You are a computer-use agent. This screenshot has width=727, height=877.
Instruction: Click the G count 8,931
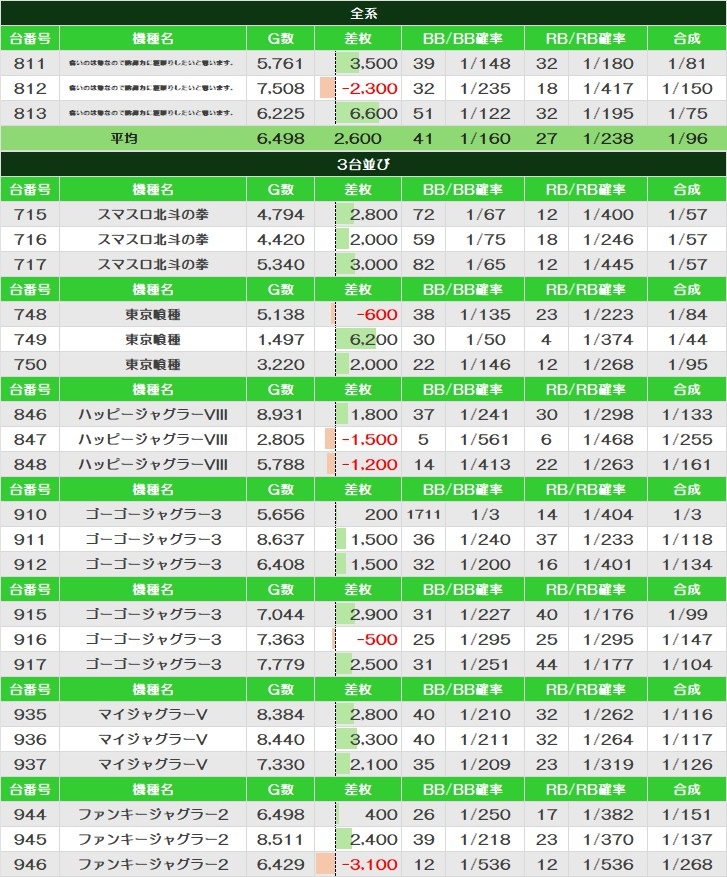coord(280,414)
